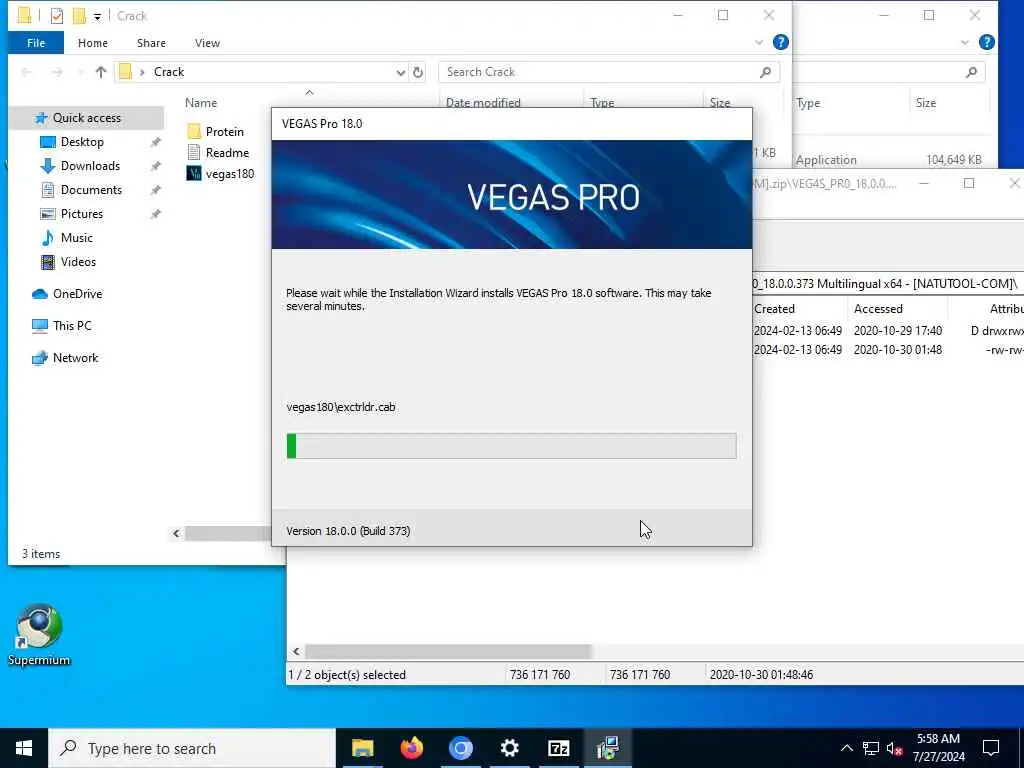Open the network status tray icon
Screen dimensions: 1024x768
click(871, 748)
